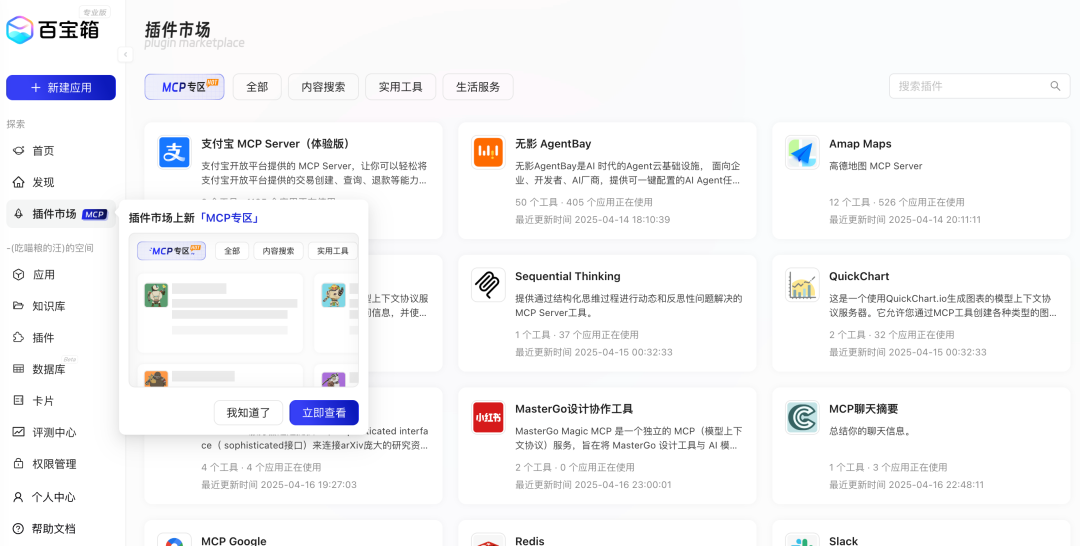
Task: Open 数据库 in the sidebar
Action: tap(61, 369)
